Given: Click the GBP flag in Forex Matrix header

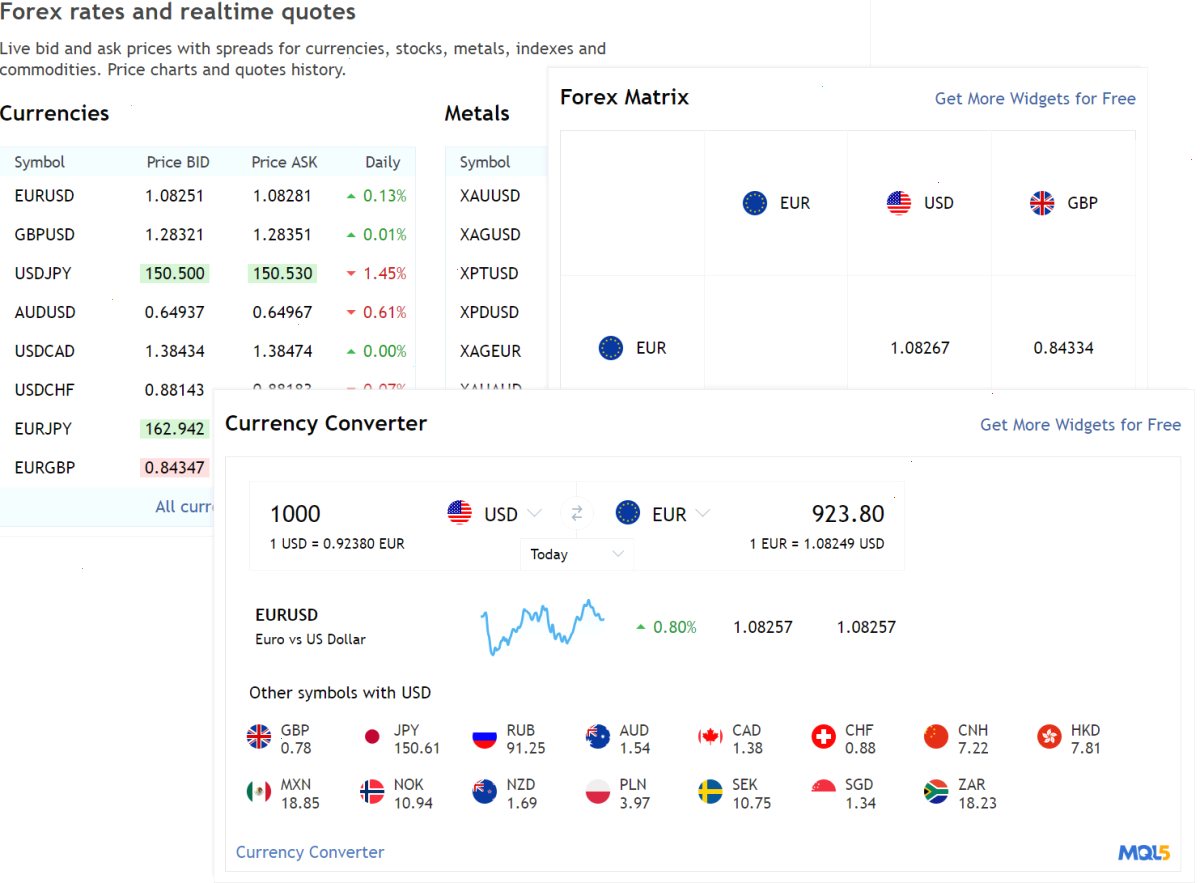Looking at the screenshot, I should [x=1042, y=203].
